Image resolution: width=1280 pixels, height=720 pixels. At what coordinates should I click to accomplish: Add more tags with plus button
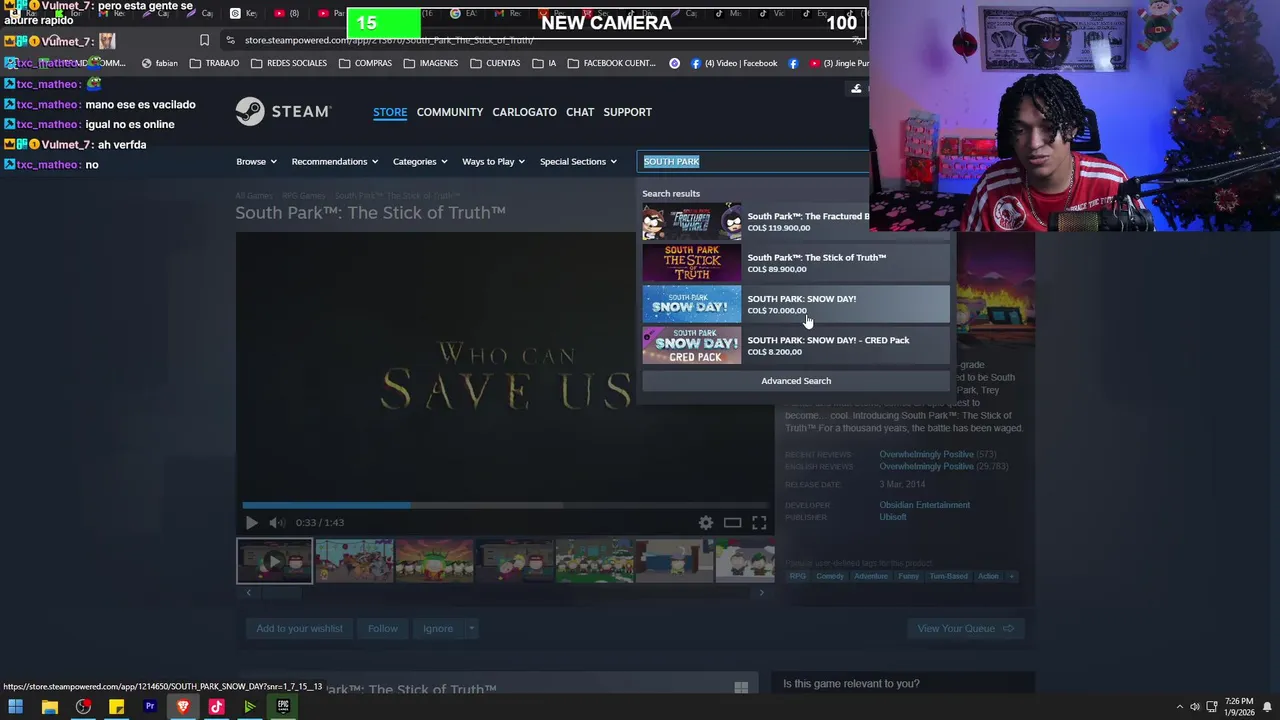pos(1011,576)
